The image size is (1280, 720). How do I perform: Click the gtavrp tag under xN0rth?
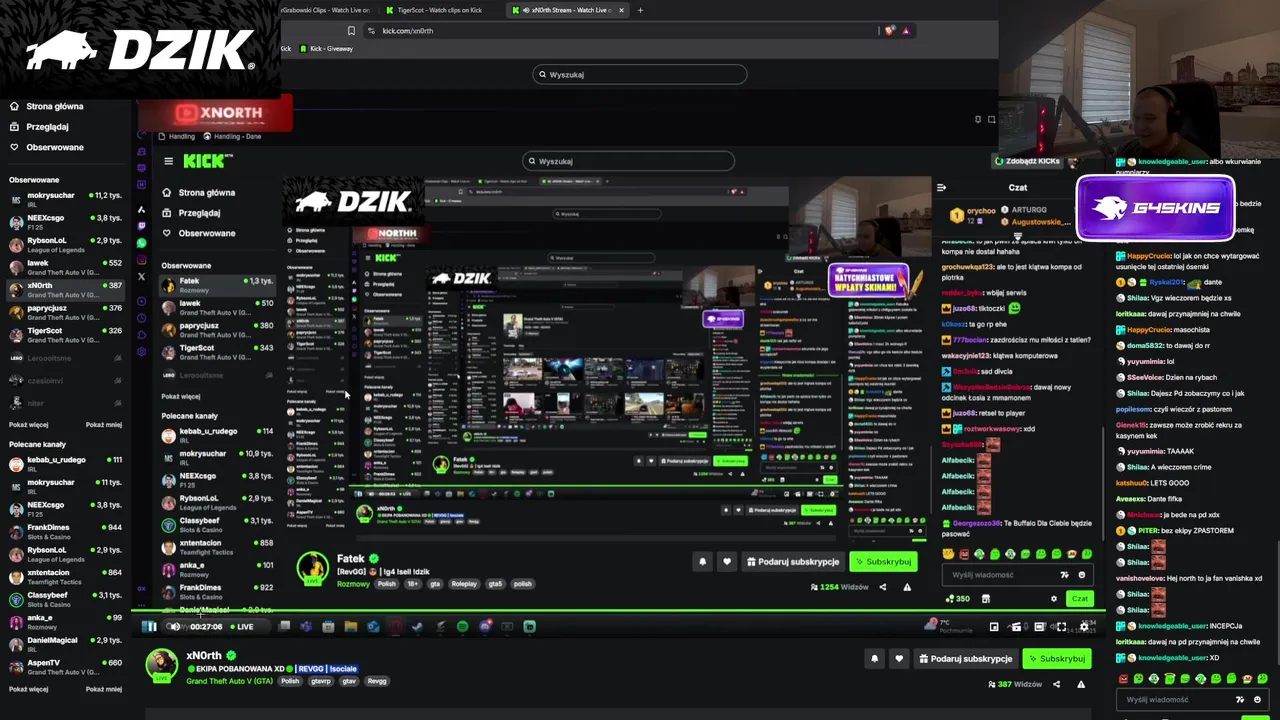point(321,681)
